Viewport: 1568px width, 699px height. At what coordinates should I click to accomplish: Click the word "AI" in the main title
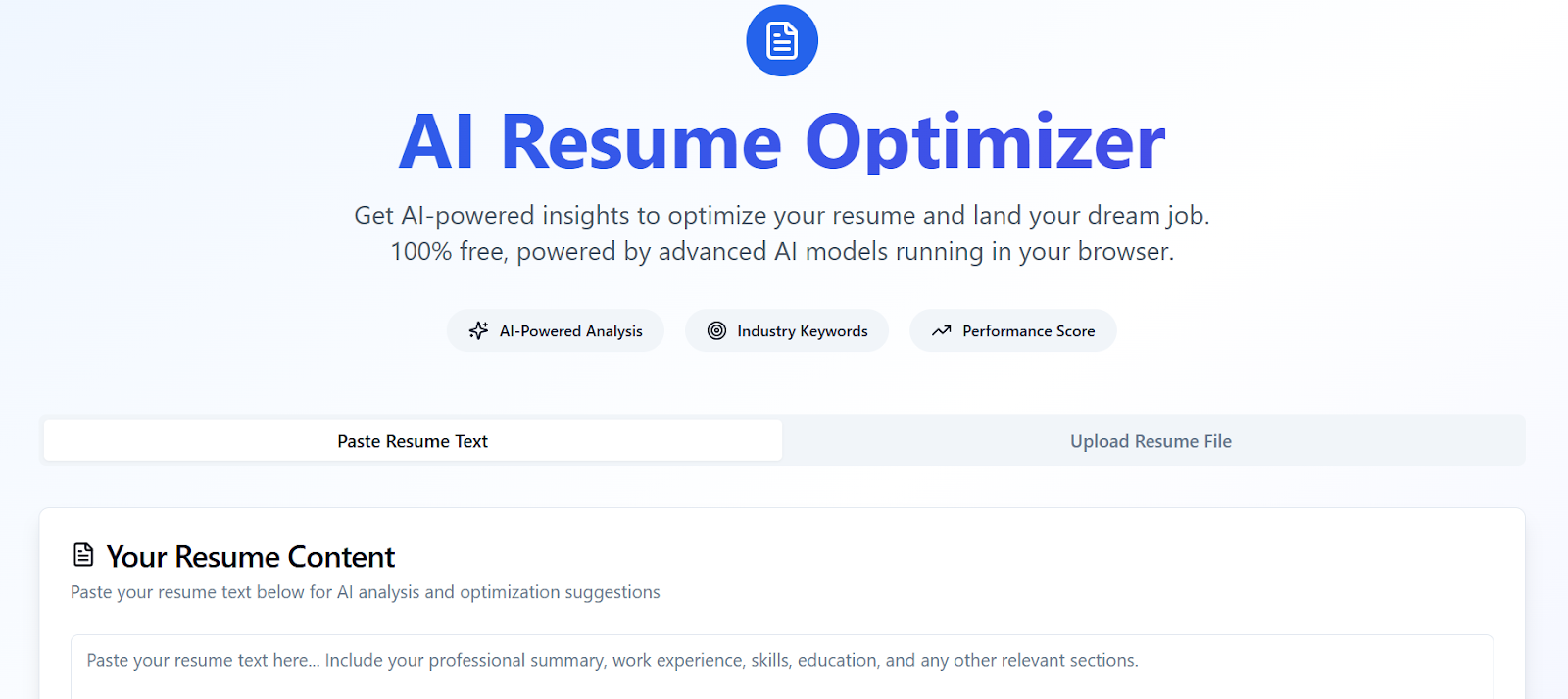pyautogui.click(x=436, y=143)
